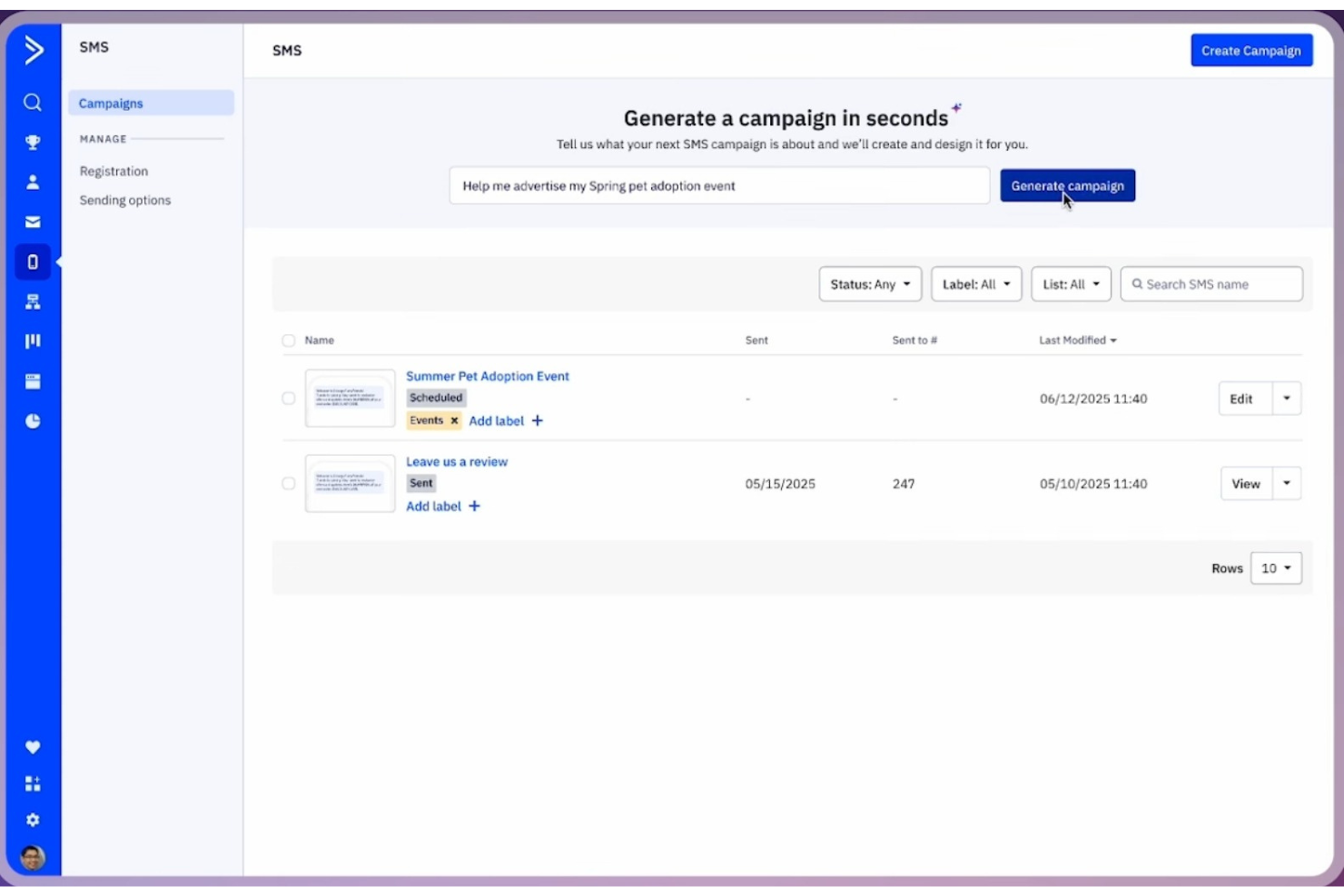Screen dimensions: 1344x896
Task: Click inside the campaign prompt text field
Action: tap(719, 185)
